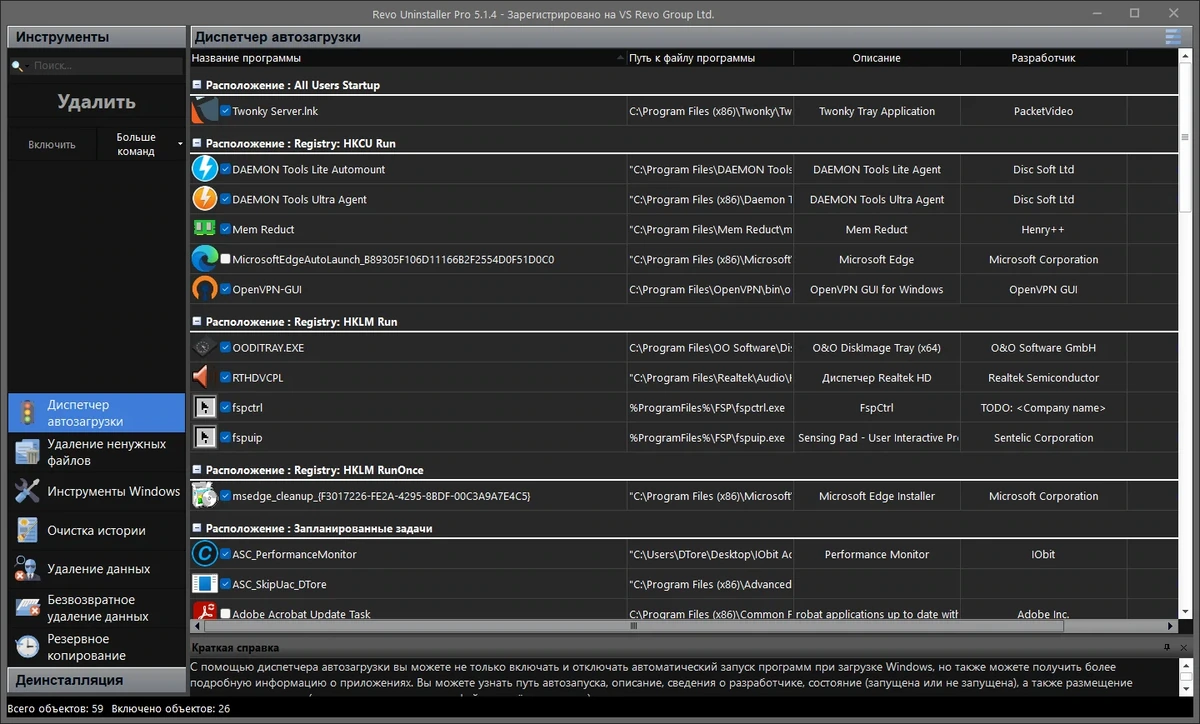Click the DAEMON Tools Ultra Agent icon
The height and width of the screenshot is (724, 1200).
point(204,199)
